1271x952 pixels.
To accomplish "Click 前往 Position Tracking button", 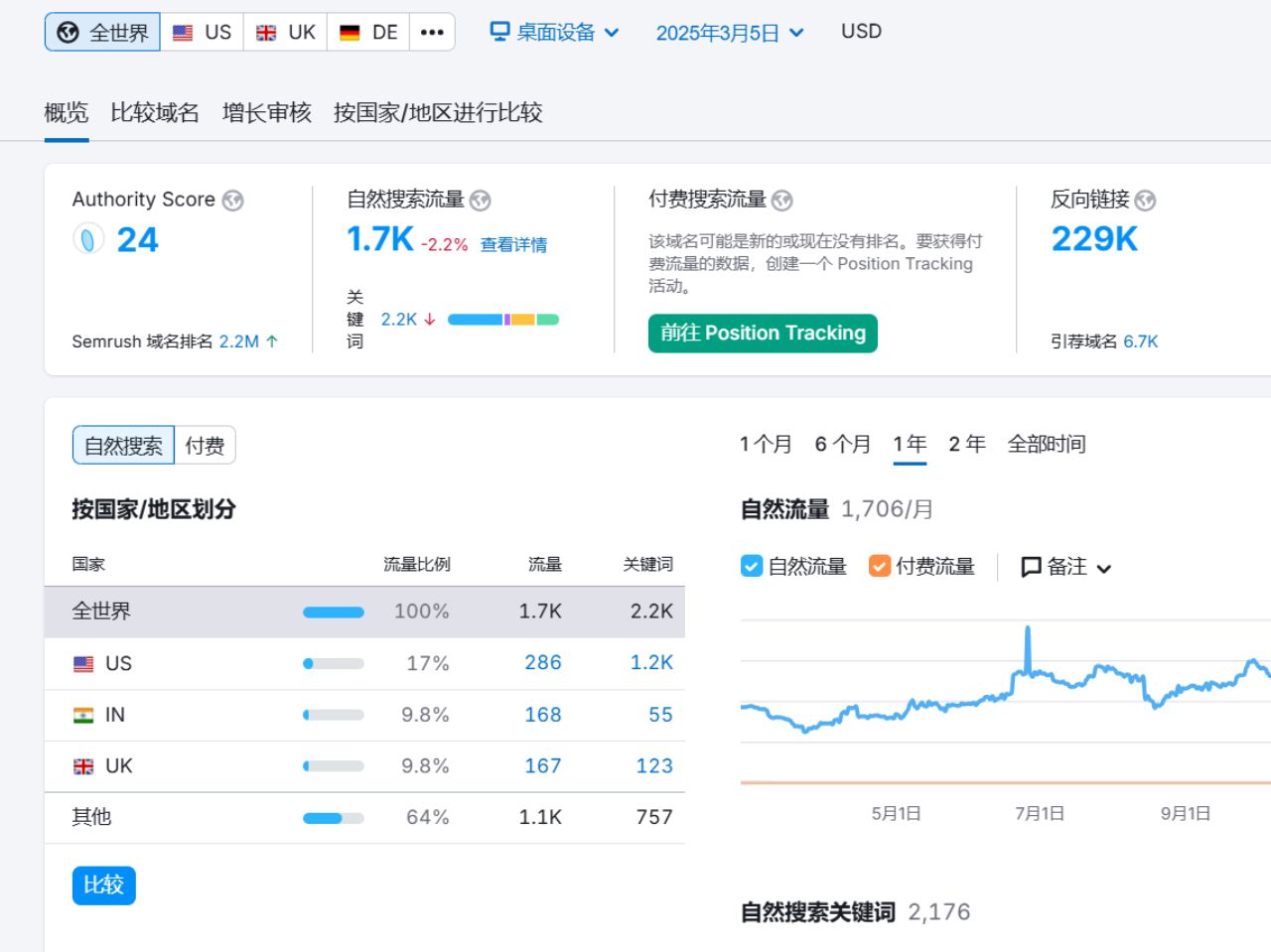I will pos(763,334).
